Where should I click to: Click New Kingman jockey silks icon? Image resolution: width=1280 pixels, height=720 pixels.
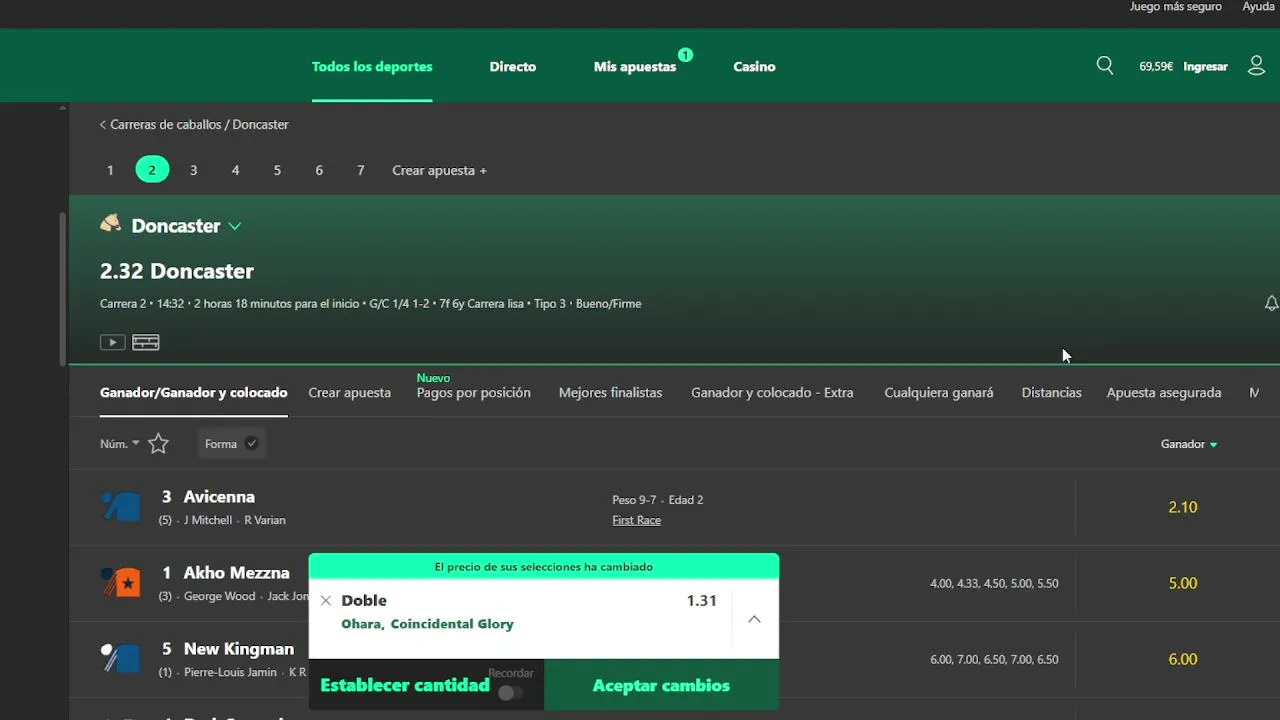[122, 659]
